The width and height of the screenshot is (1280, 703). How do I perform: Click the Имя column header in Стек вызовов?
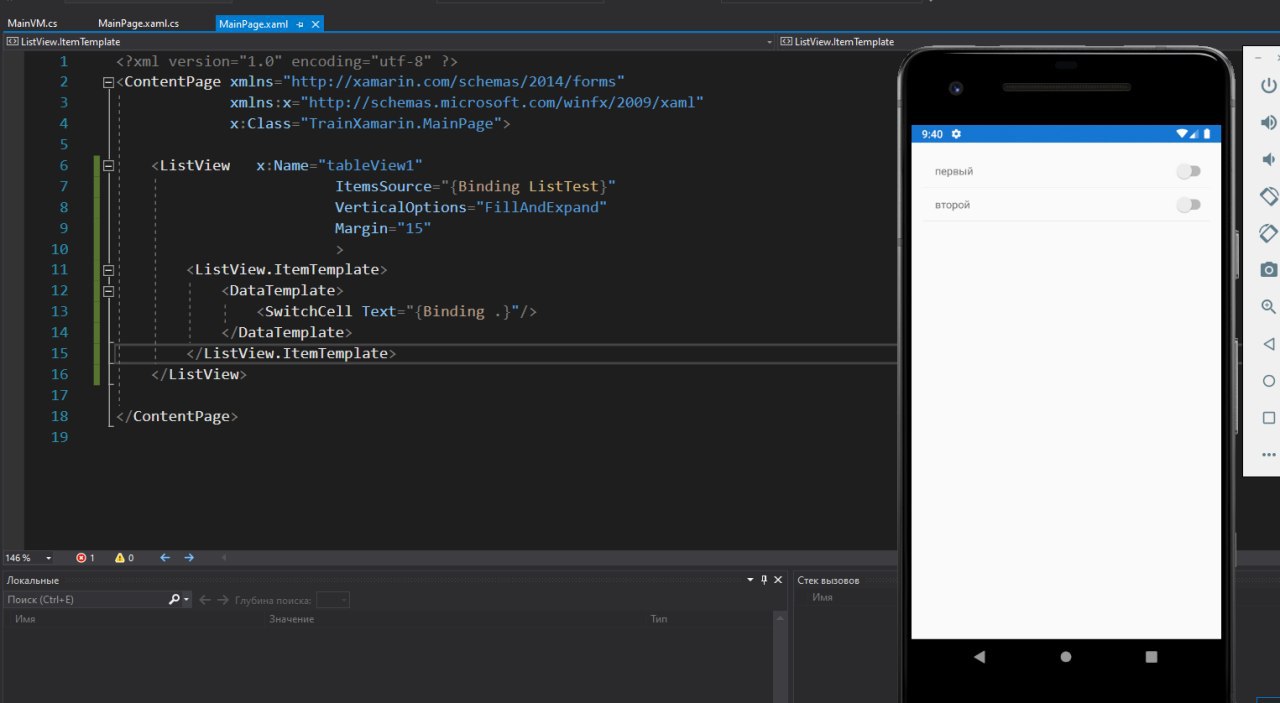pos(822,597)
